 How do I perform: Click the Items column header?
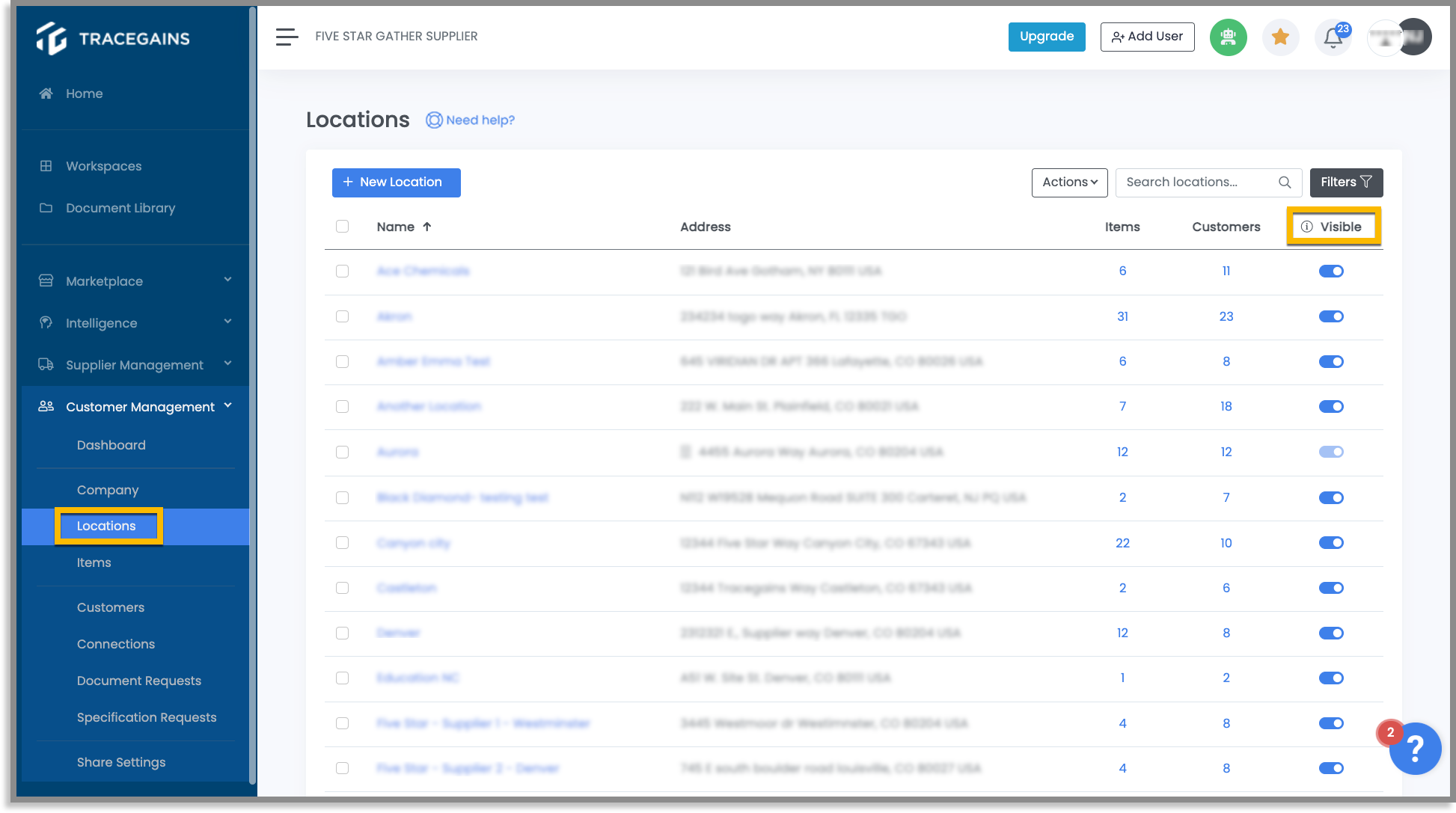(x=1122, y=227)
